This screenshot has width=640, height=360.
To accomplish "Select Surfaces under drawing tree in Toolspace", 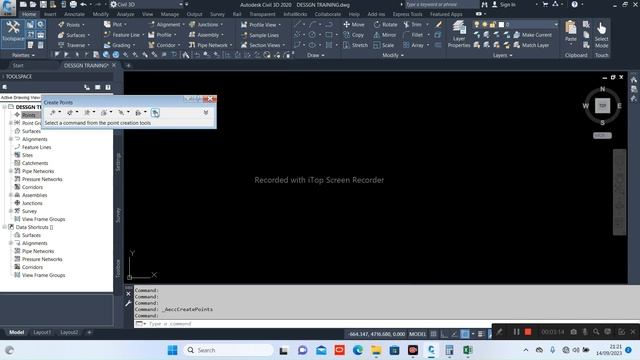I will (31, 131).
